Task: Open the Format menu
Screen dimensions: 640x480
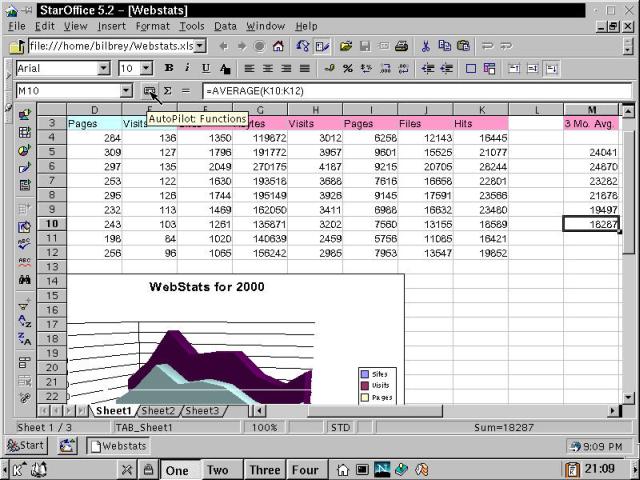Action: click(152, 26)
